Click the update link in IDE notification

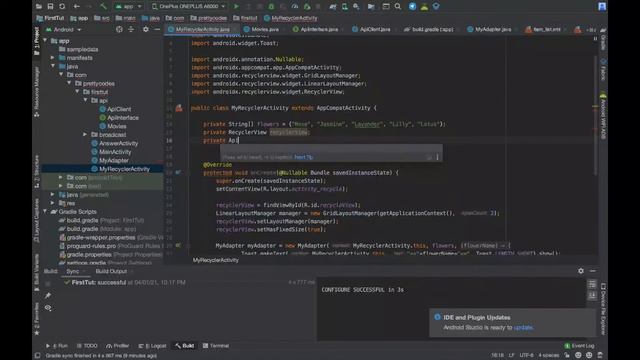point(523,327)
